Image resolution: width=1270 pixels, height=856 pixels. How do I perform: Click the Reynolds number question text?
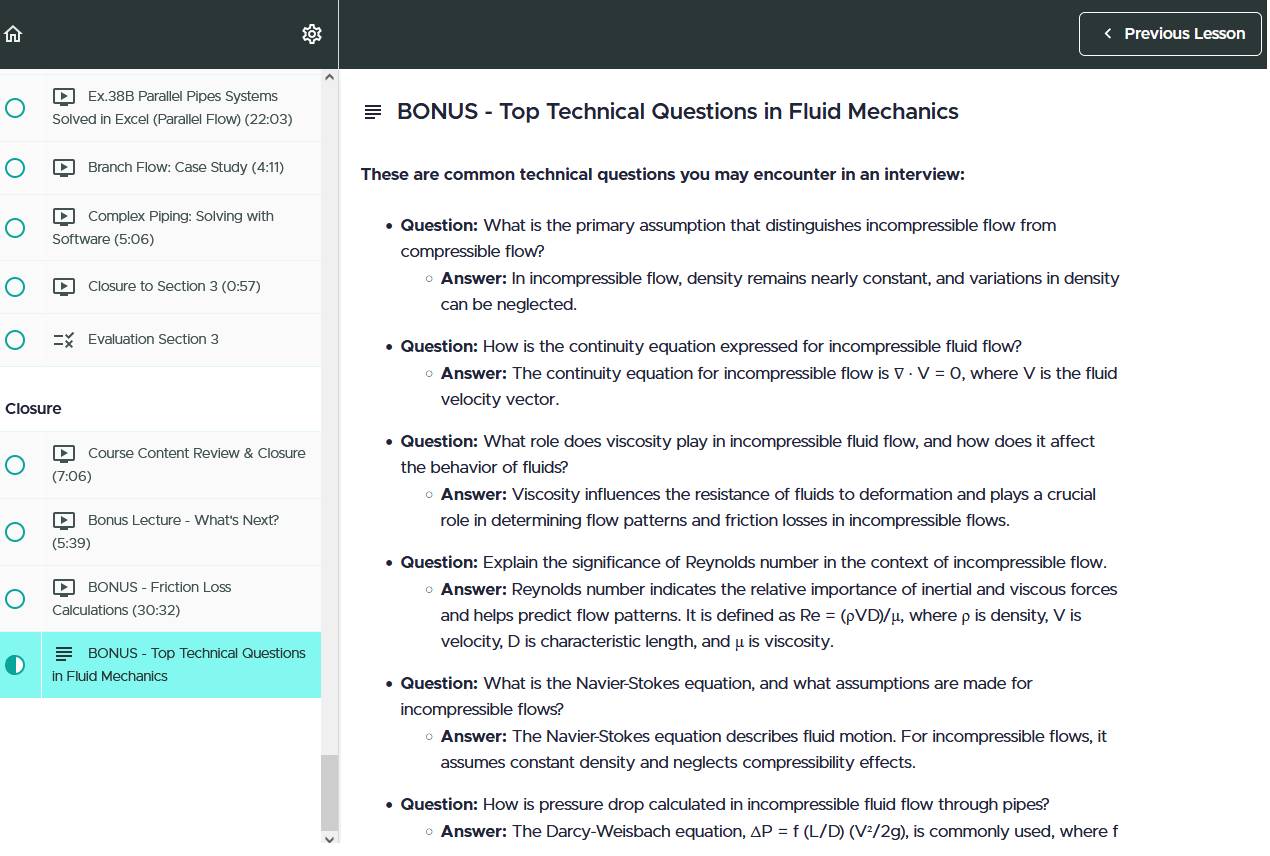click(754, 563)
